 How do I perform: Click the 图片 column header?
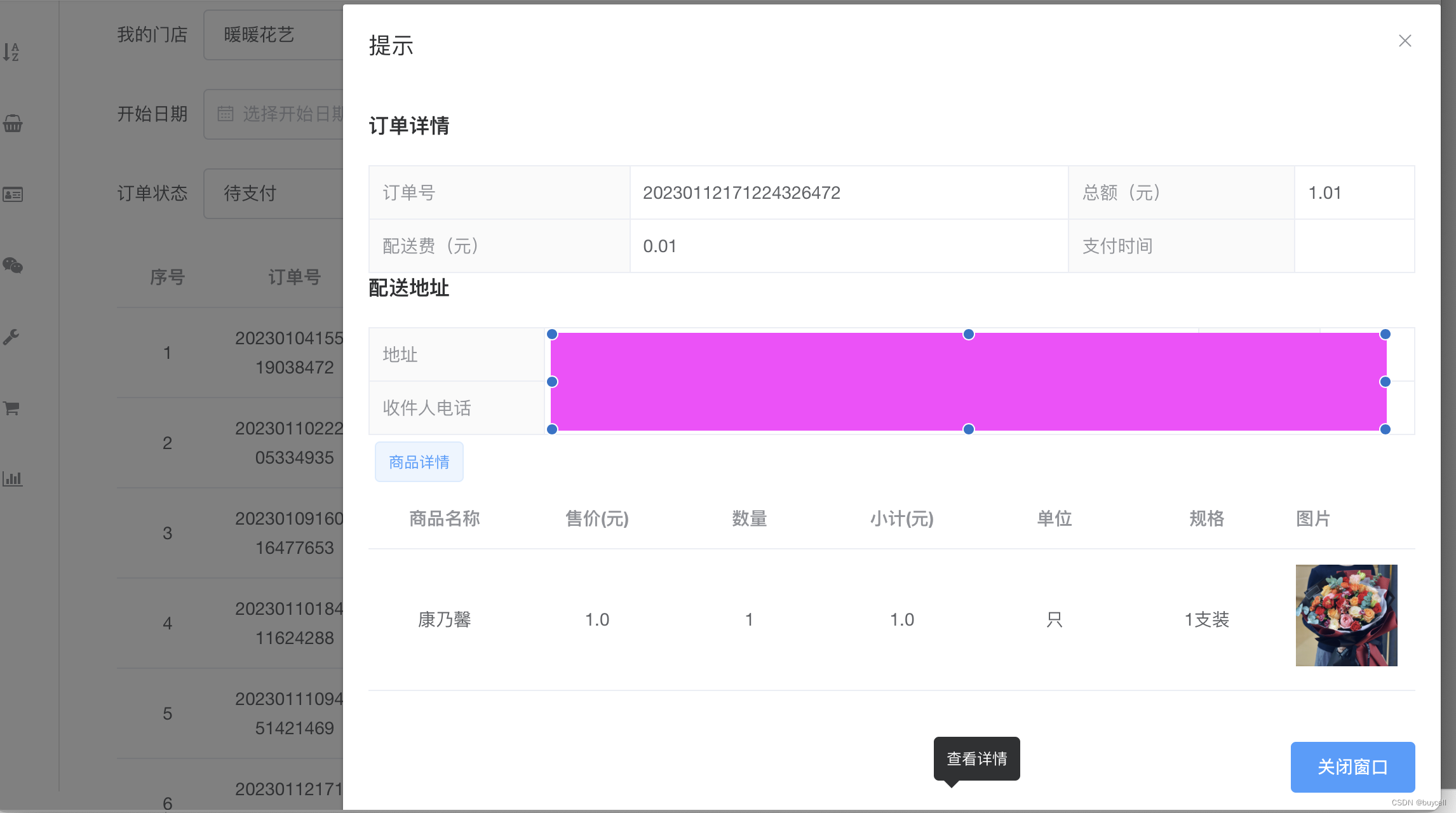coord(1313,518)
